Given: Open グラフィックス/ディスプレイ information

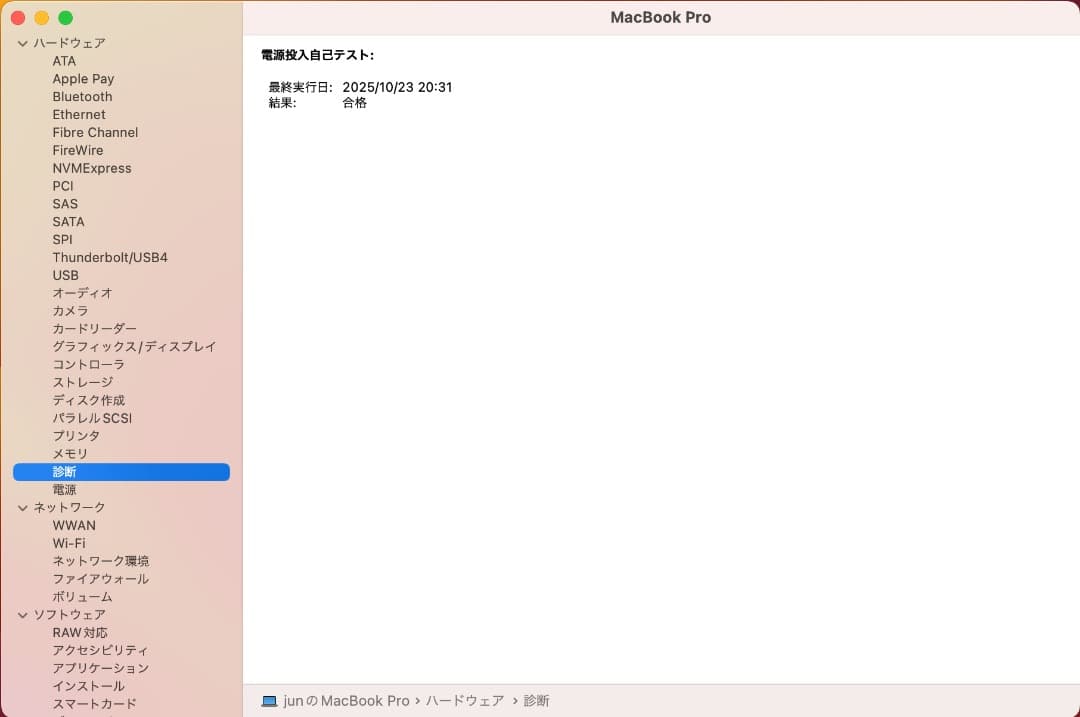Looking at the screenshot, I should point(134,346).
